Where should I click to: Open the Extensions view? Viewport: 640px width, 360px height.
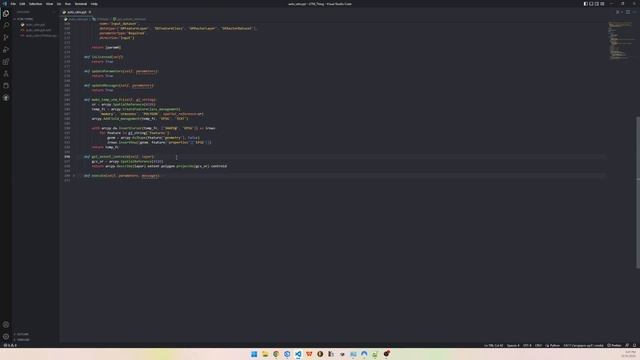6,62
